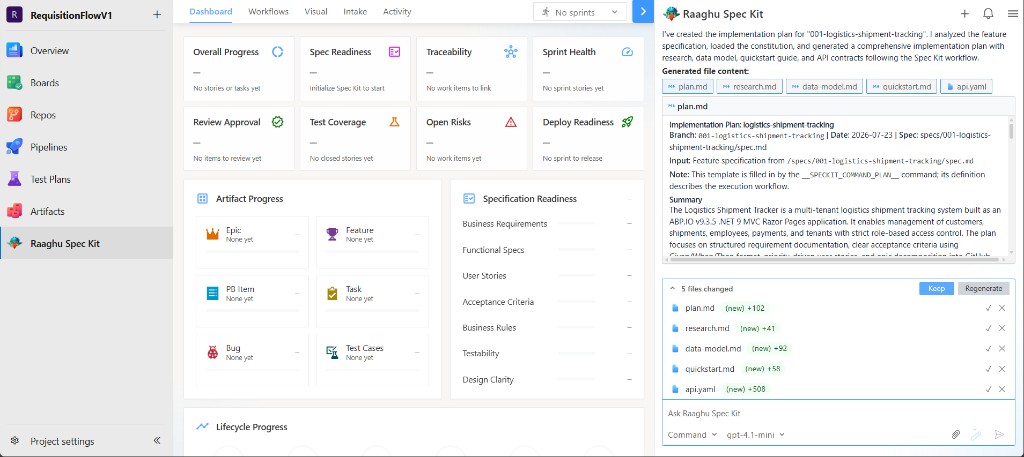Click the magic wand icon in chat input

(976, 434)
